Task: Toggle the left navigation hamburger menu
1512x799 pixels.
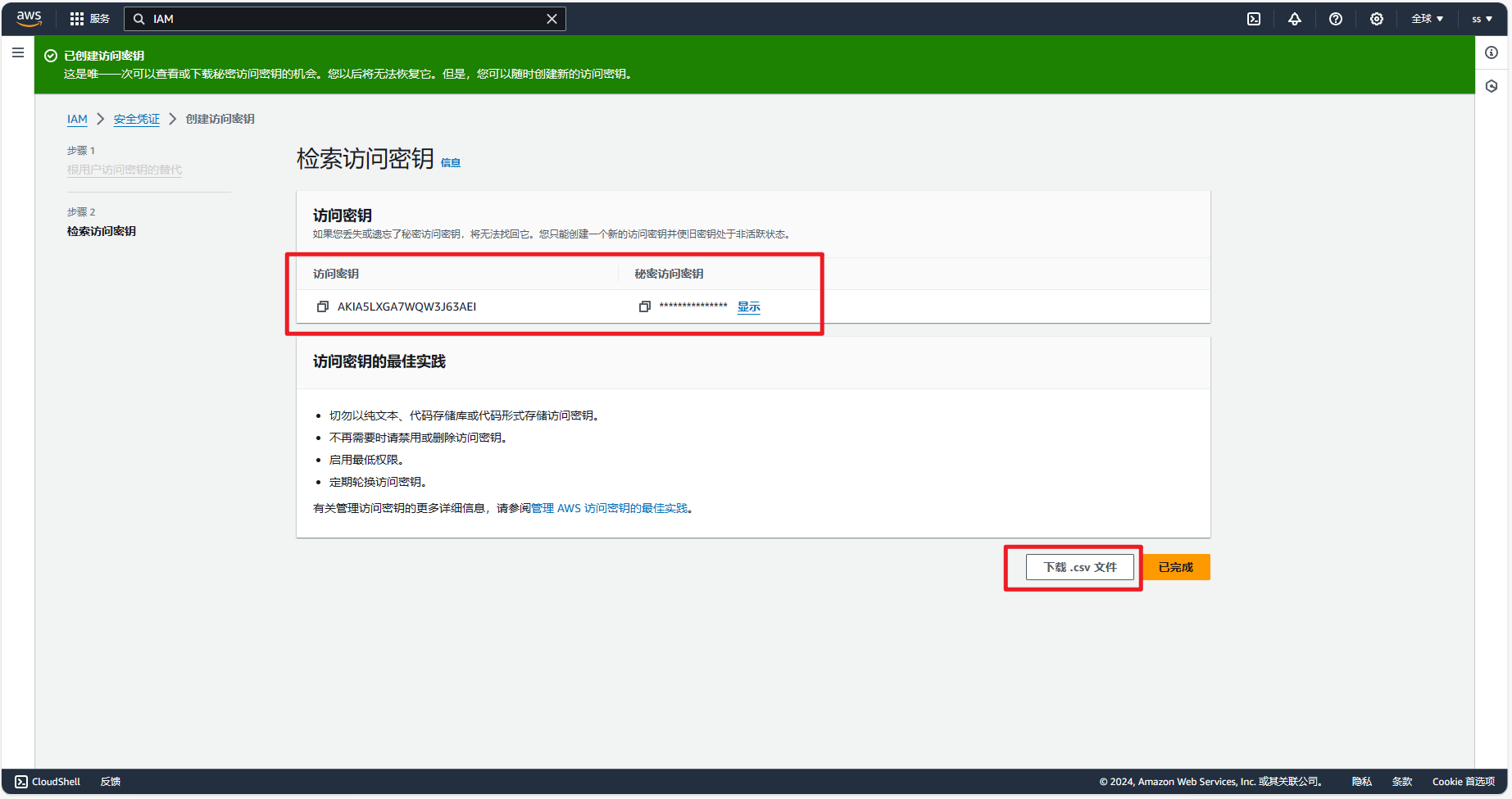Action: tap(18, 53)
